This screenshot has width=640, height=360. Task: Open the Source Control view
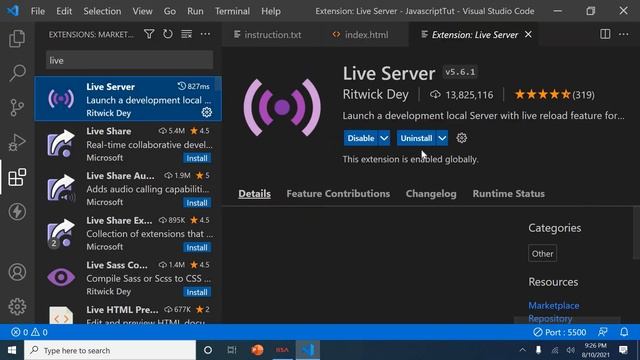pyautogui.click(x=17, y=108)
